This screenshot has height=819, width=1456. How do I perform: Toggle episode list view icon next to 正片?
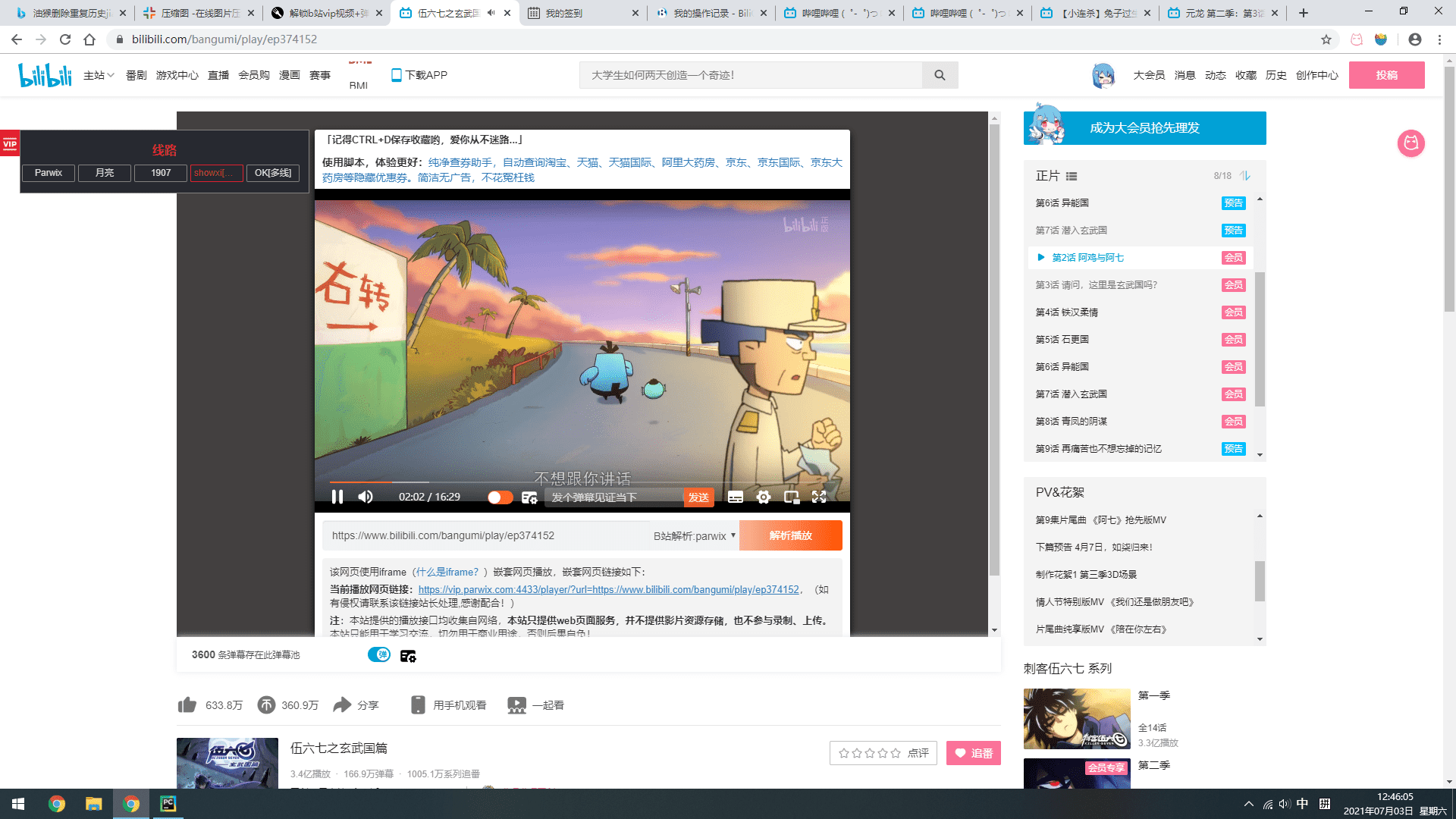tap(1072, 176)
